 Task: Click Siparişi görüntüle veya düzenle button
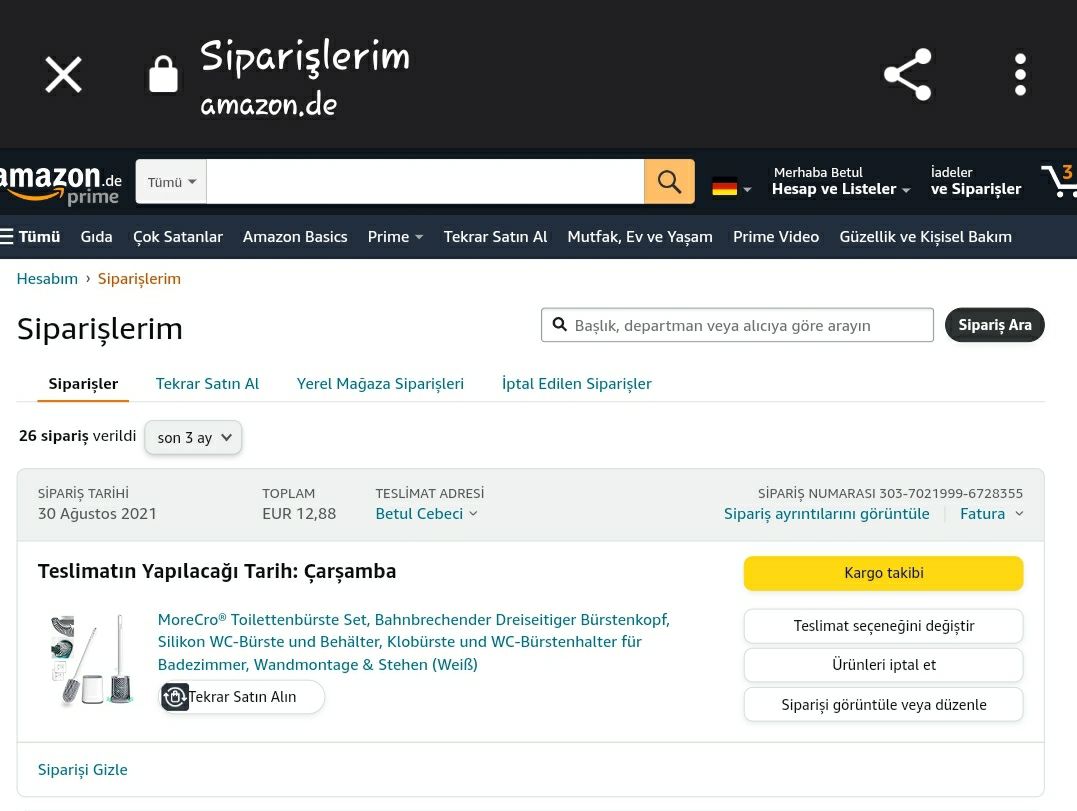coord(883,705)
